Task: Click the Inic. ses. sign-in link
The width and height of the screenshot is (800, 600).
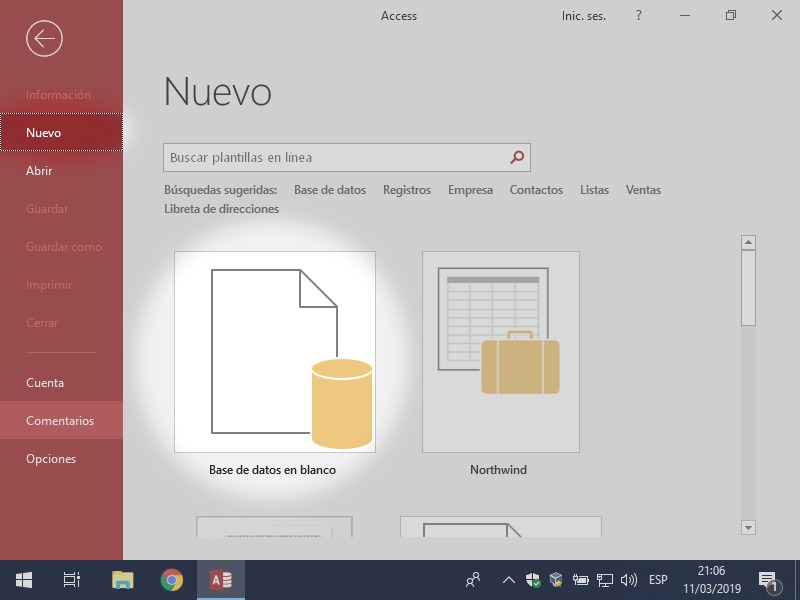Action: point(583,16)
